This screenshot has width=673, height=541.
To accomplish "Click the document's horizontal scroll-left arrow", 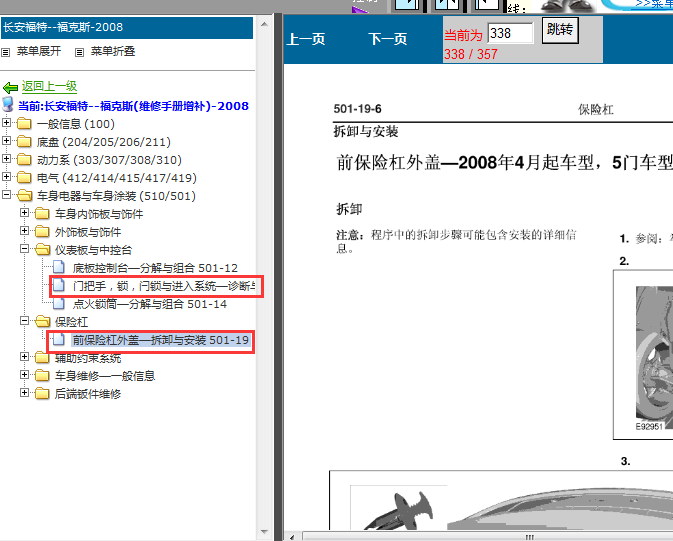I will [x=292, y=537].
